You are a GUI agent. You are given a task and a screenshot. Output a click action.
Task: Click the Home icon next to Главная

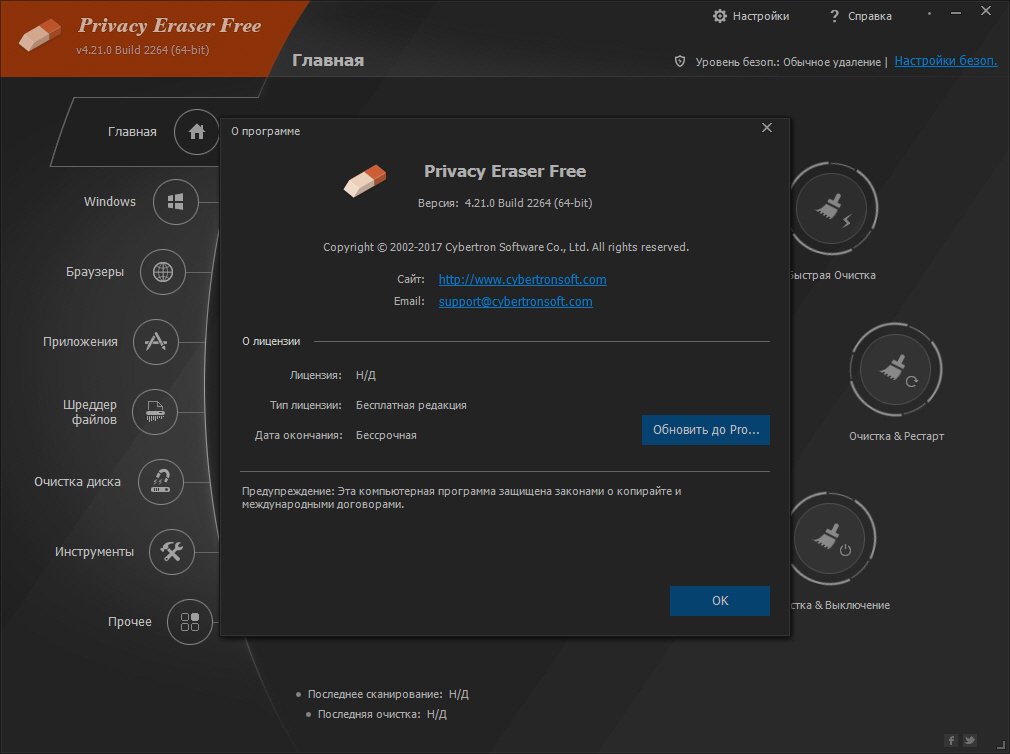[196, 132]
